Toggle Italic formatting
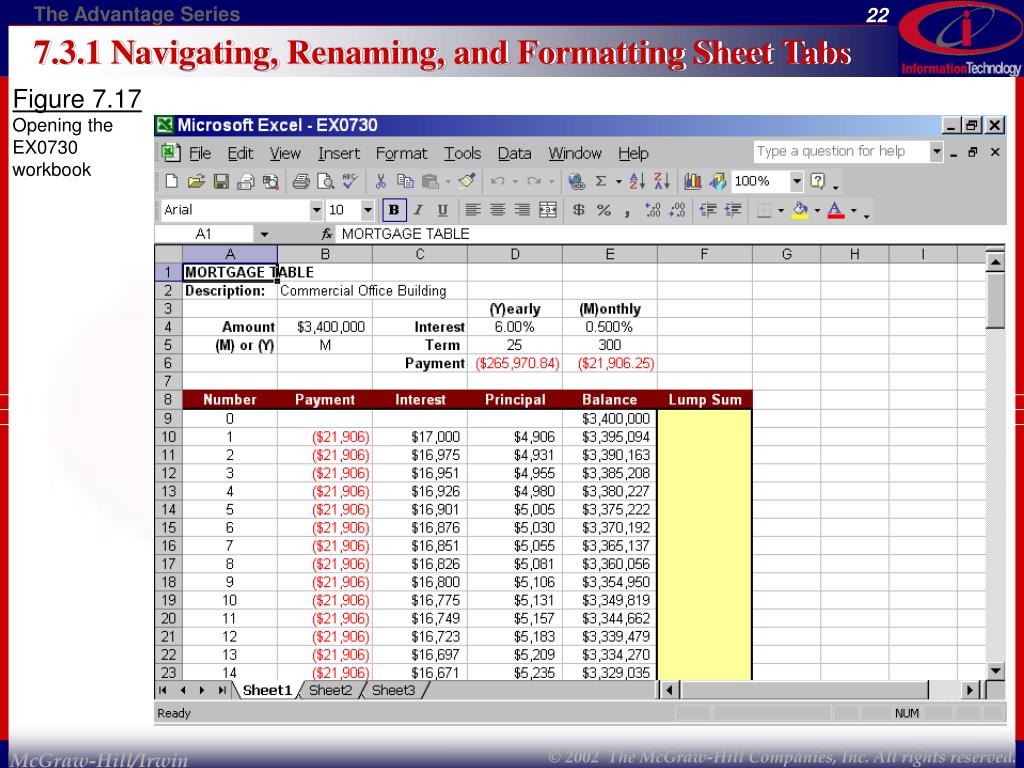 (419, 210)
